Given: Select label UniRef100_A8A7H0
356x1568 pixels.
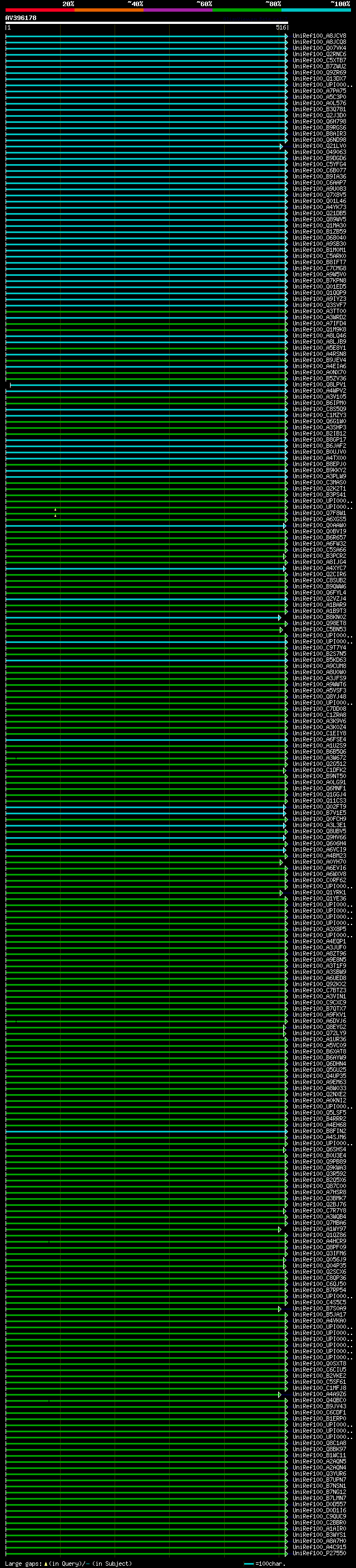Looking at the screenshot, I should click(x=319, y=1541).
